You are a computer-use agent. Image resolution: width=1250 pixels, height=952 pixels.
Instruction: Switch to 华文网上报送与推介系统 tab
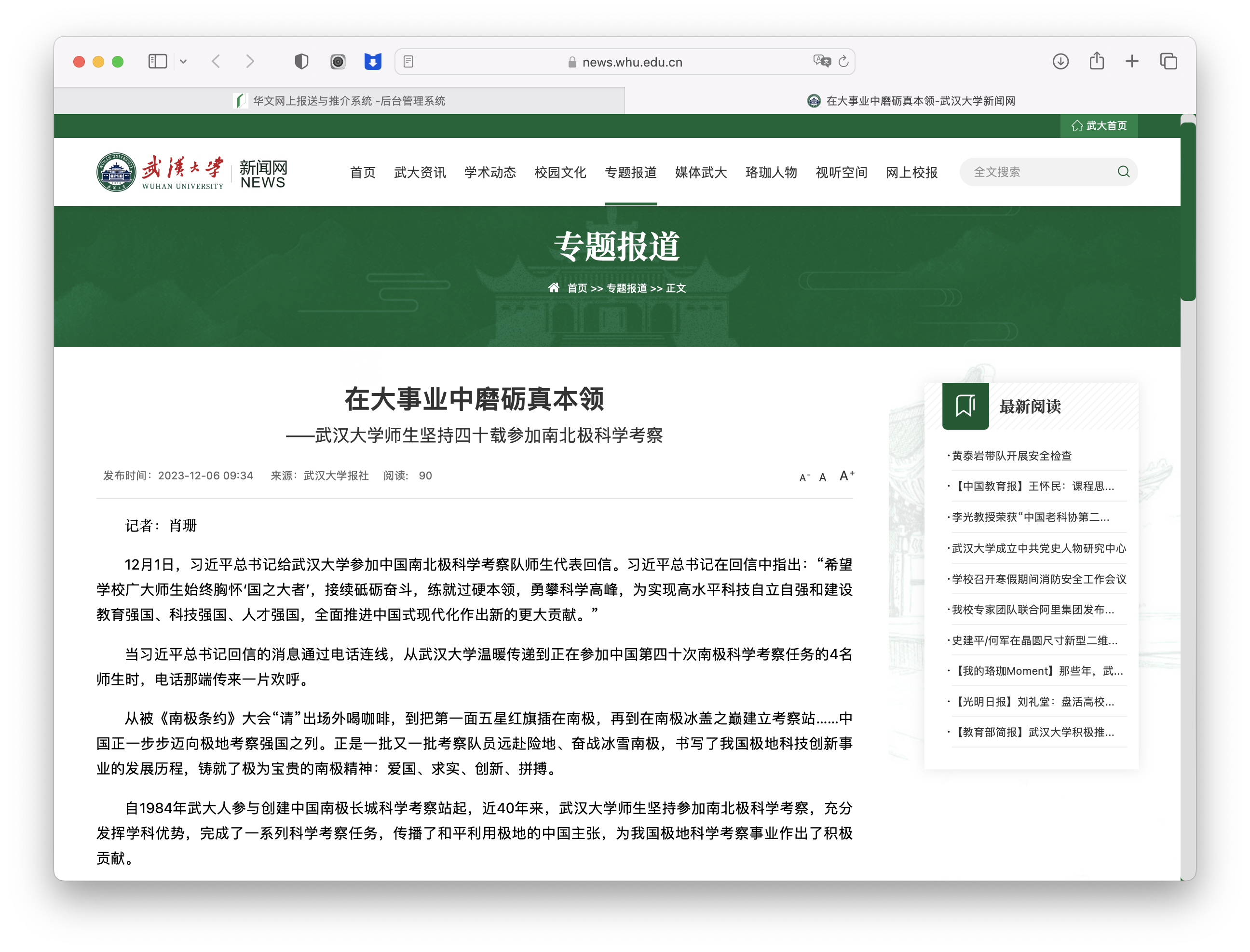[340, 101]
